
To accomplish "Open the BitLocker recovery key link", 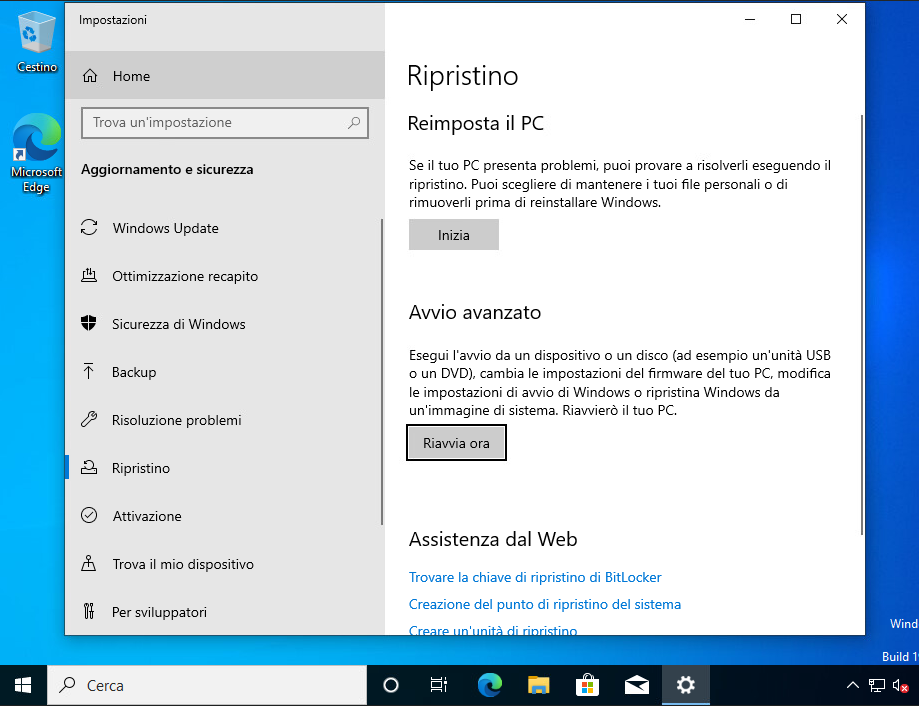I will click(535, 577).
